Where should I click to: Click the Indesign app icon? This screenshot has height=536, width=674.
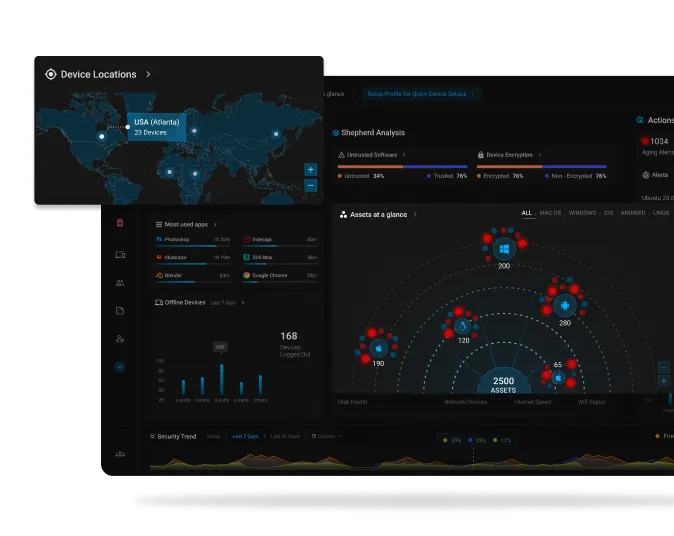[246, 239]
